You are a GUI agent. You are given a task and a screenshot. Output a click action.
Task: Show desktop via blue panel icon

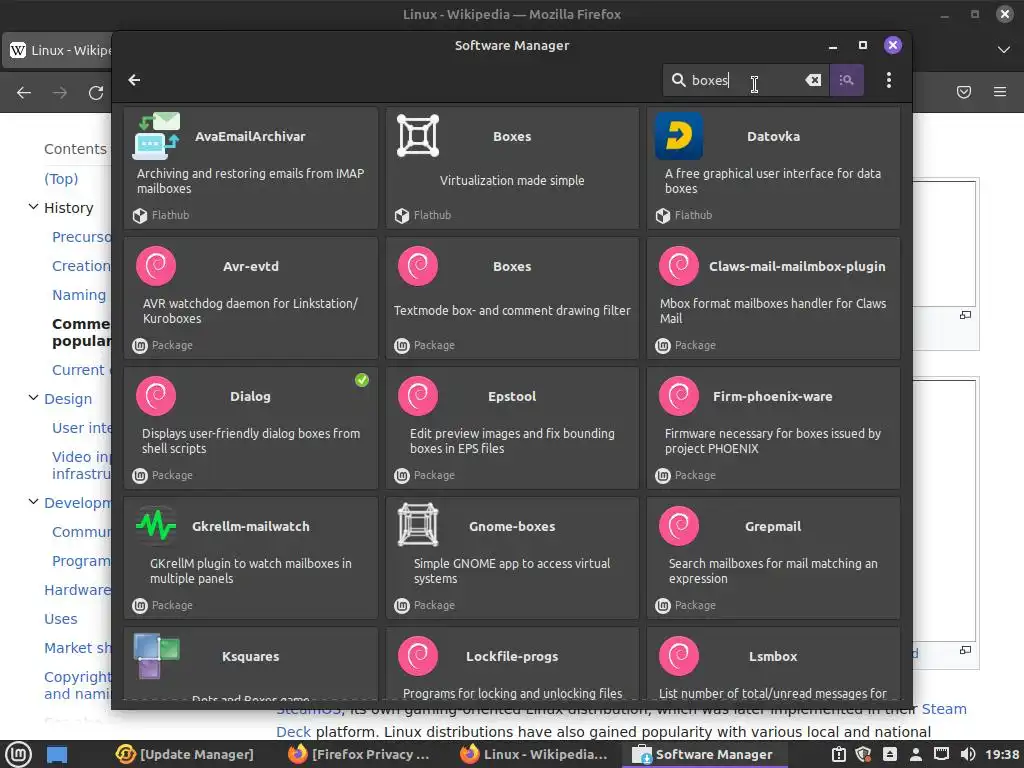point(57,755)
